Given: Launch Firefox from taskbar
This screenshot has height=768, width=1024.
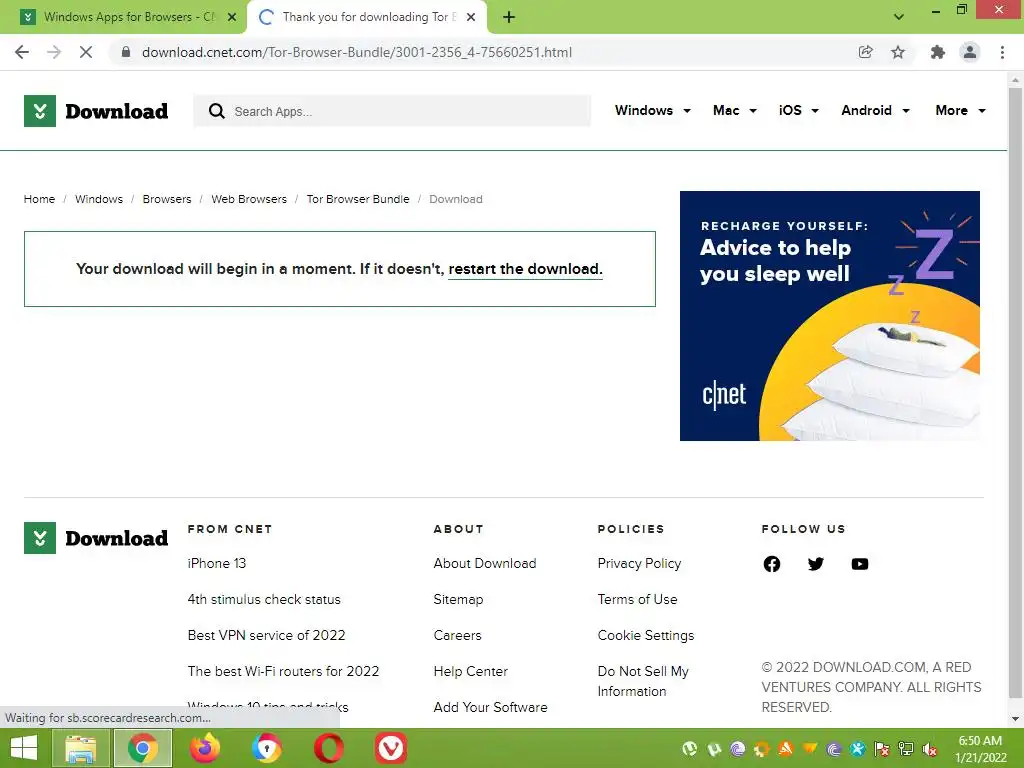Looking at the screenshot, I should (x=204, y=748).
